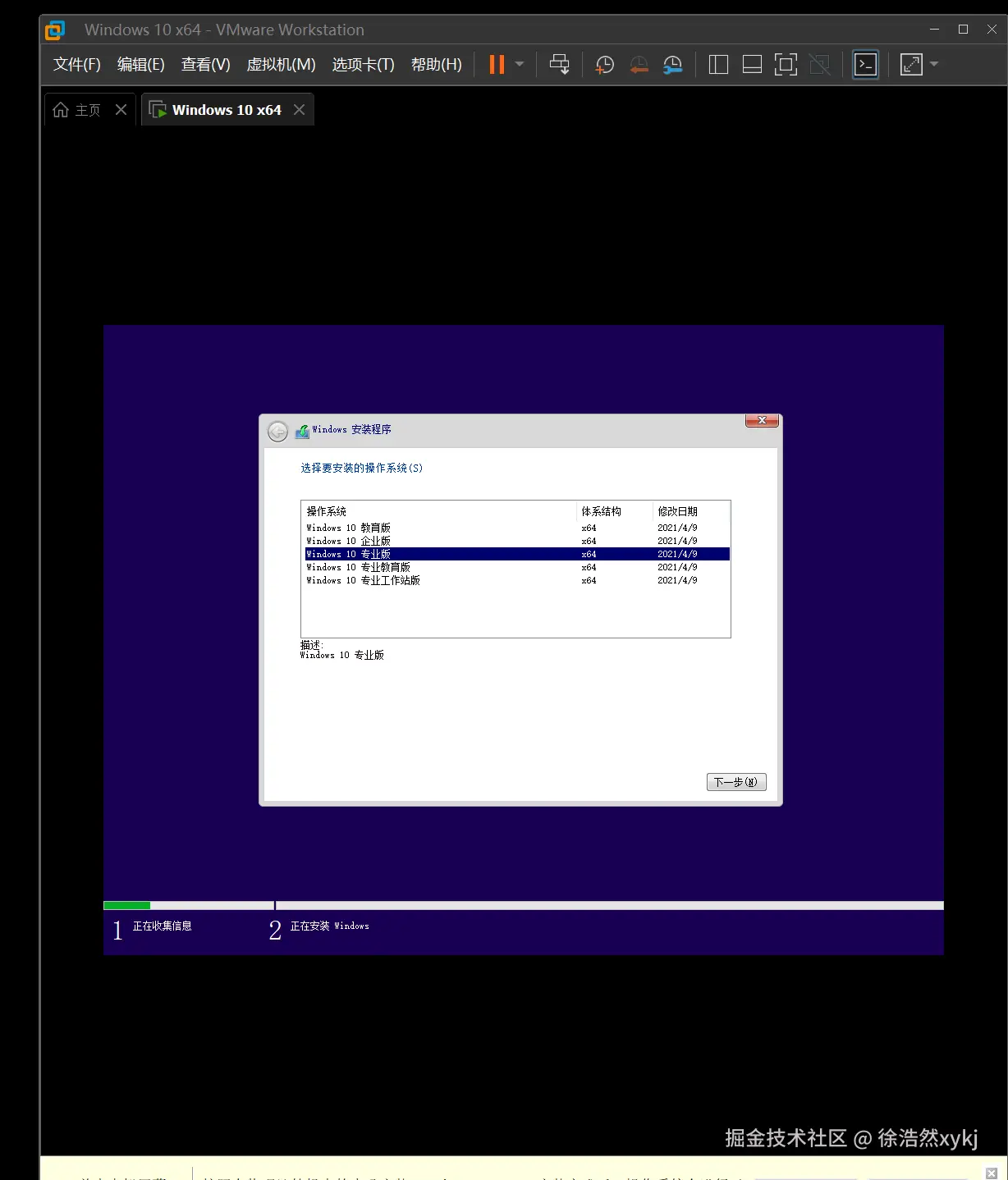
Task: Select Windows 10 教育版 row
Action: 517,528
